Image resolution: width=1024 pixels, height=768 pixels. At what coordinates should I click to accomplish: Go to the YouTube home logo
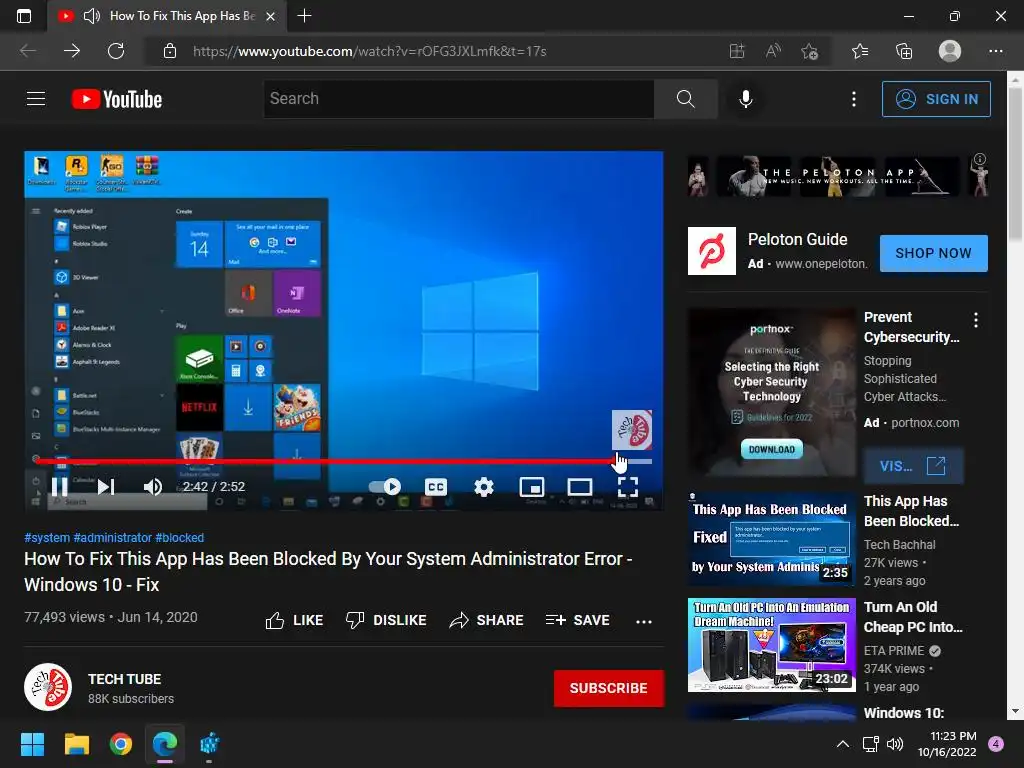coord(117,99)
